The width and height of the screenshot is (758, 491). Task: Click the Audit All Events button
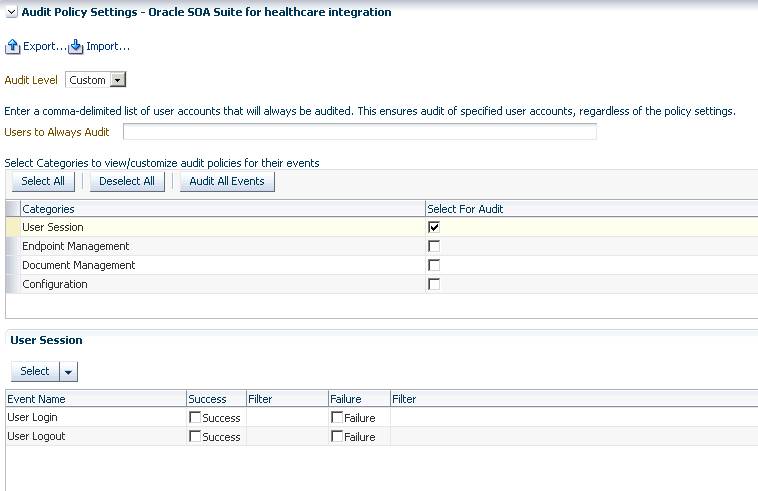pos(227,181)
